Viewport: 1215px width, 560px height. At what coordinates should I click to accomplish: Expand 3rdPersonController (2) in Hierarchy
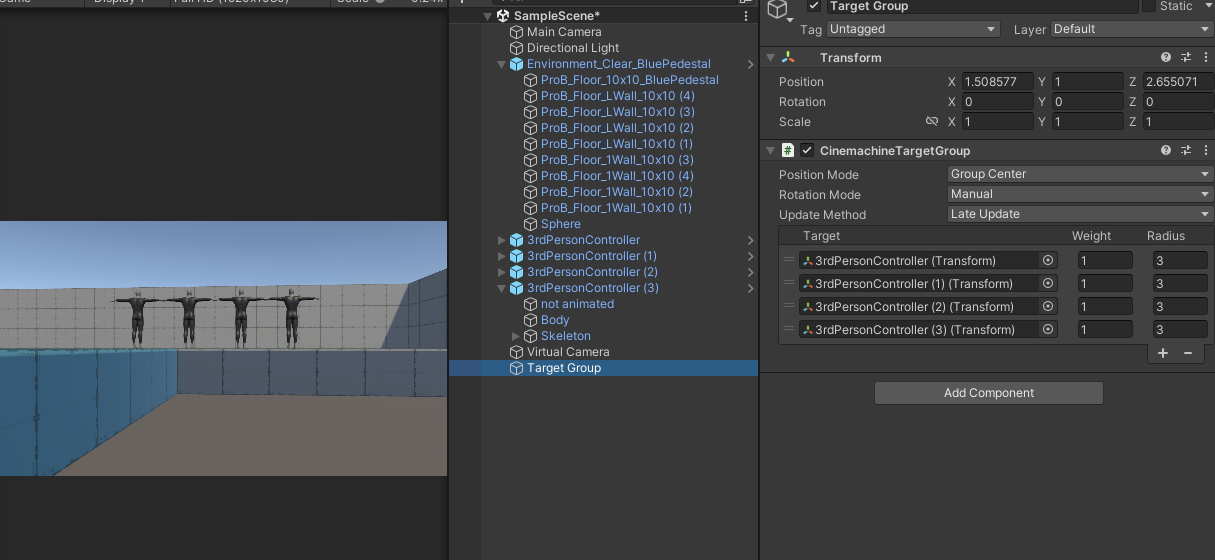click(x=502, y=272)
